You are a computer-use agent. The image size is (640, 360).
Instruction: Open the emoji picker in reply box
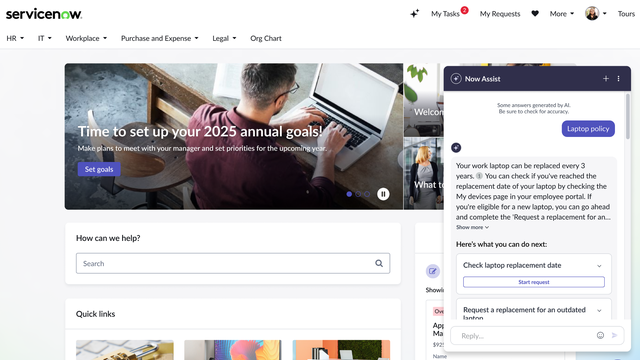[600, 335]
